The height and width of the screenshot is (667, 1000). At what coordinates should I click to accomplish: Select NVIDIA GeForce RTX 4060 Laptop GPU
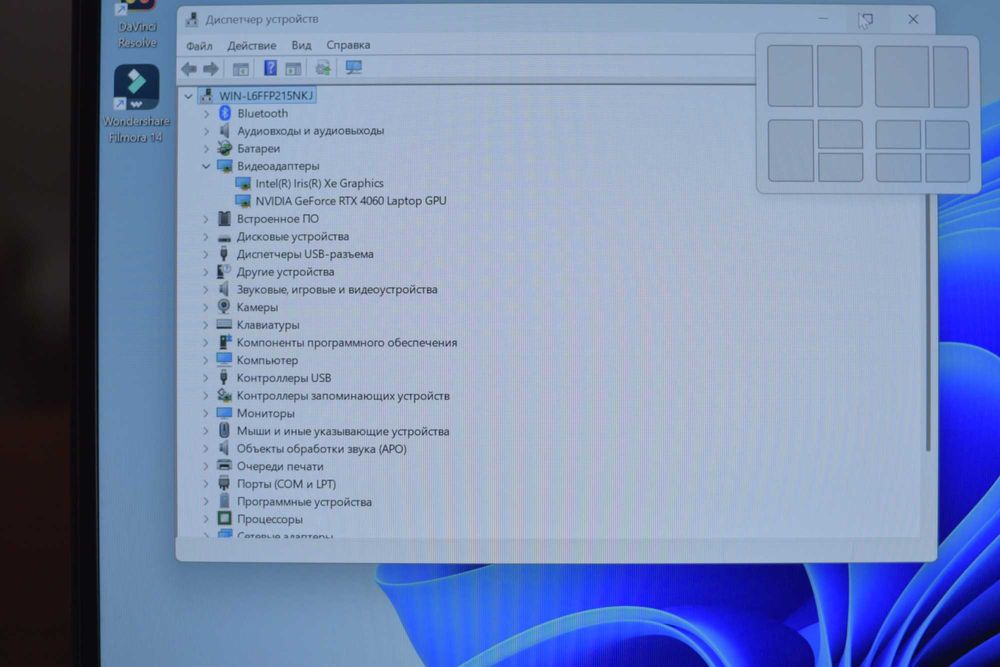(x=351, y=201)
